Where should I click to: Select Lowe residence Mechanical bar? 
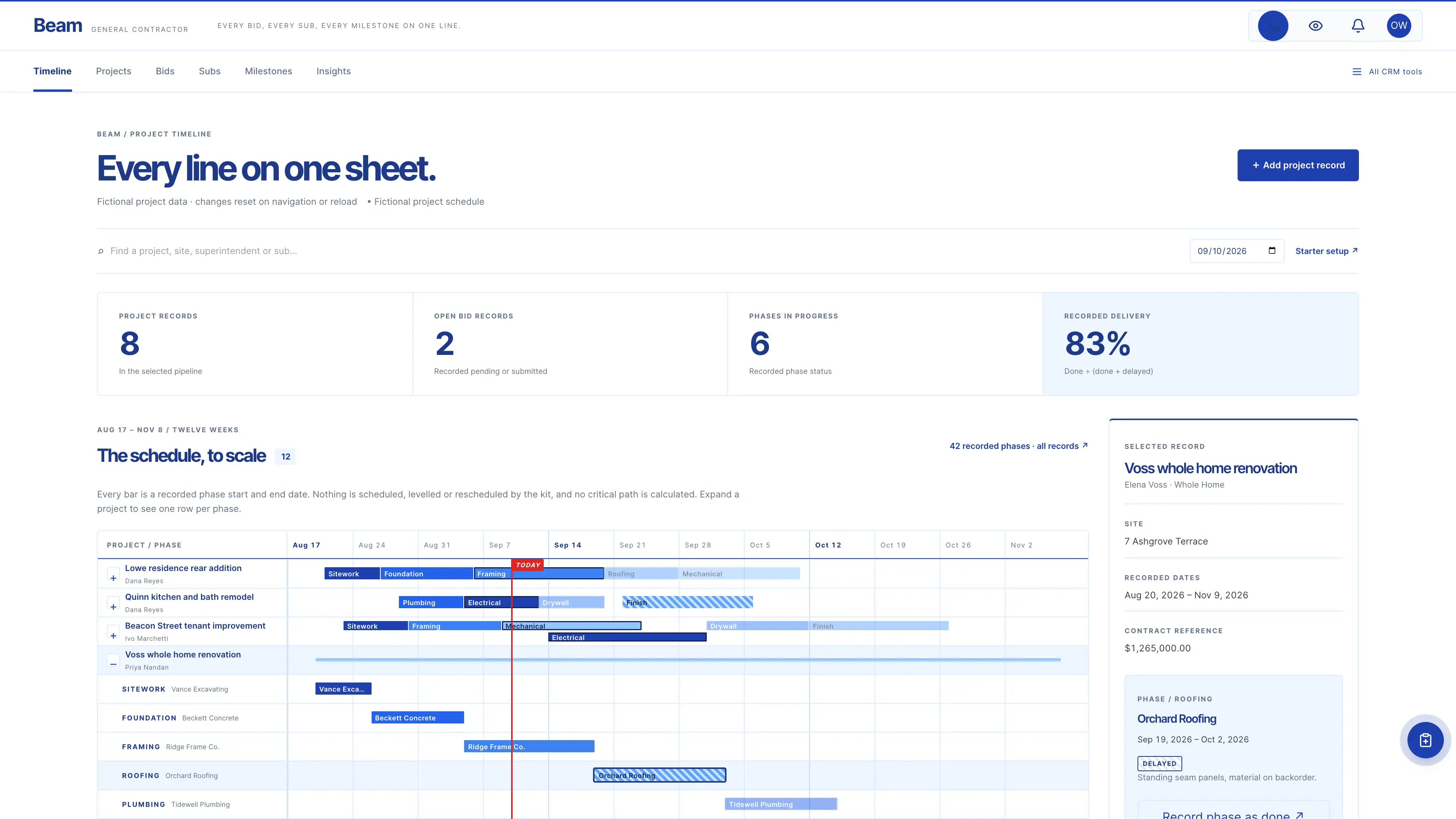[739, 574]
